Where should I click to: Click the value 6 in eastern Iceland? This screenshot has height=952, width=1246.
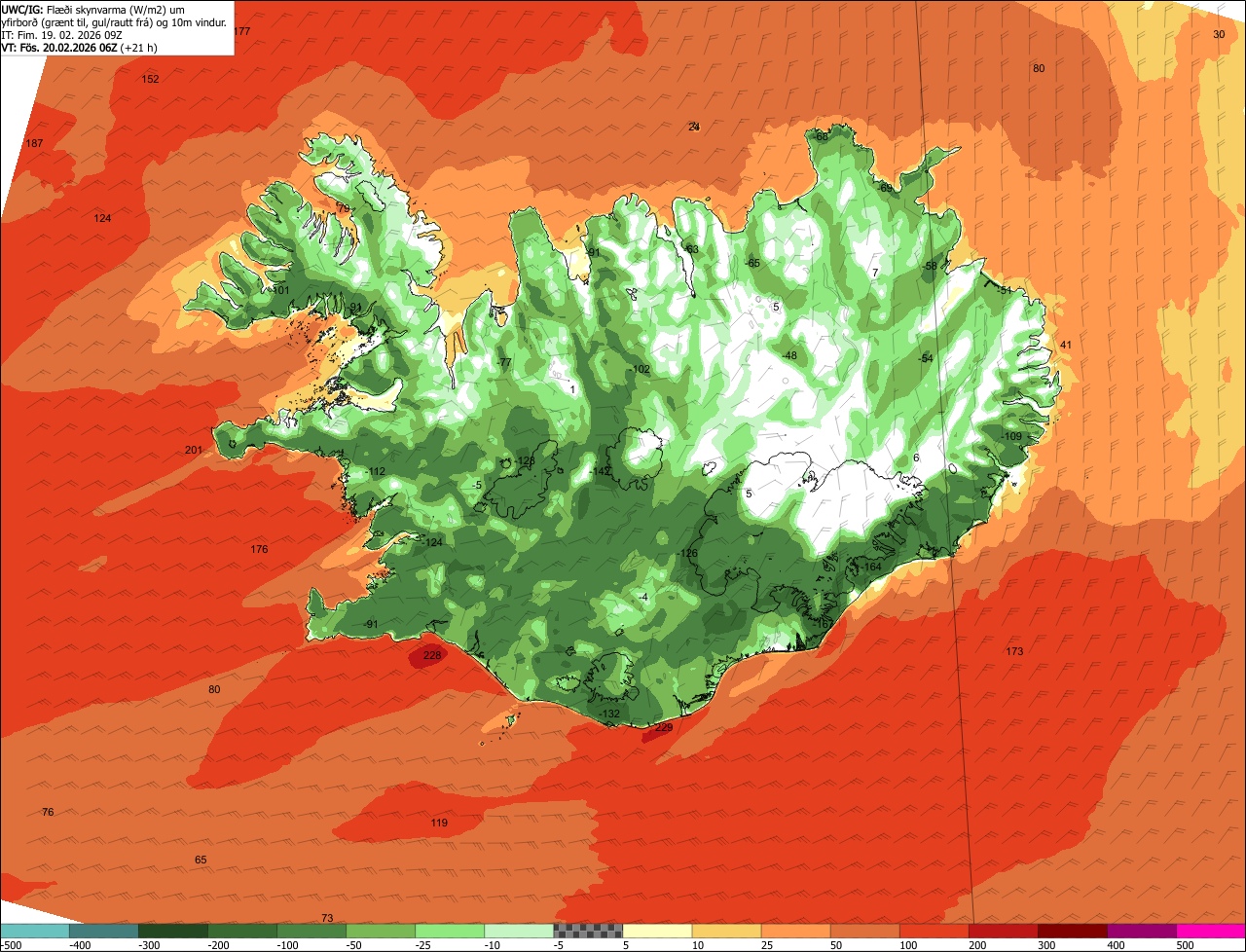pos(916,458)
